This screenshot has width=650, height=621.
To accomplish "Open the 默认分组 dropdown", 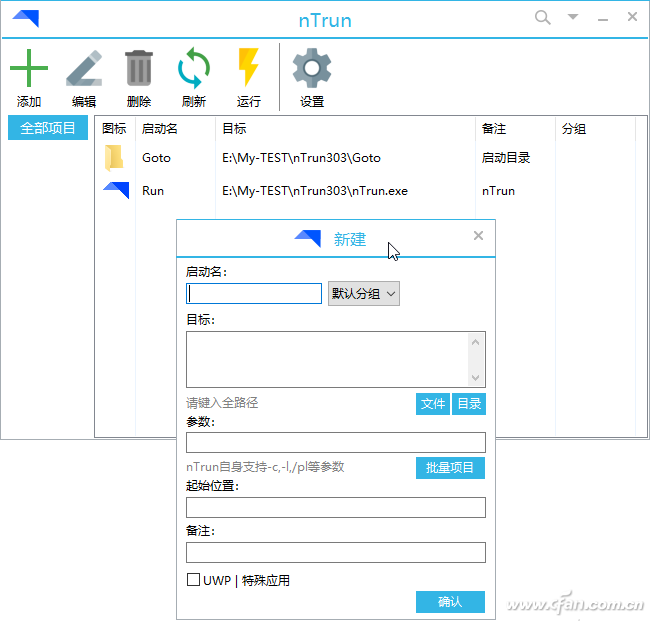I will [x=364, y=294].
